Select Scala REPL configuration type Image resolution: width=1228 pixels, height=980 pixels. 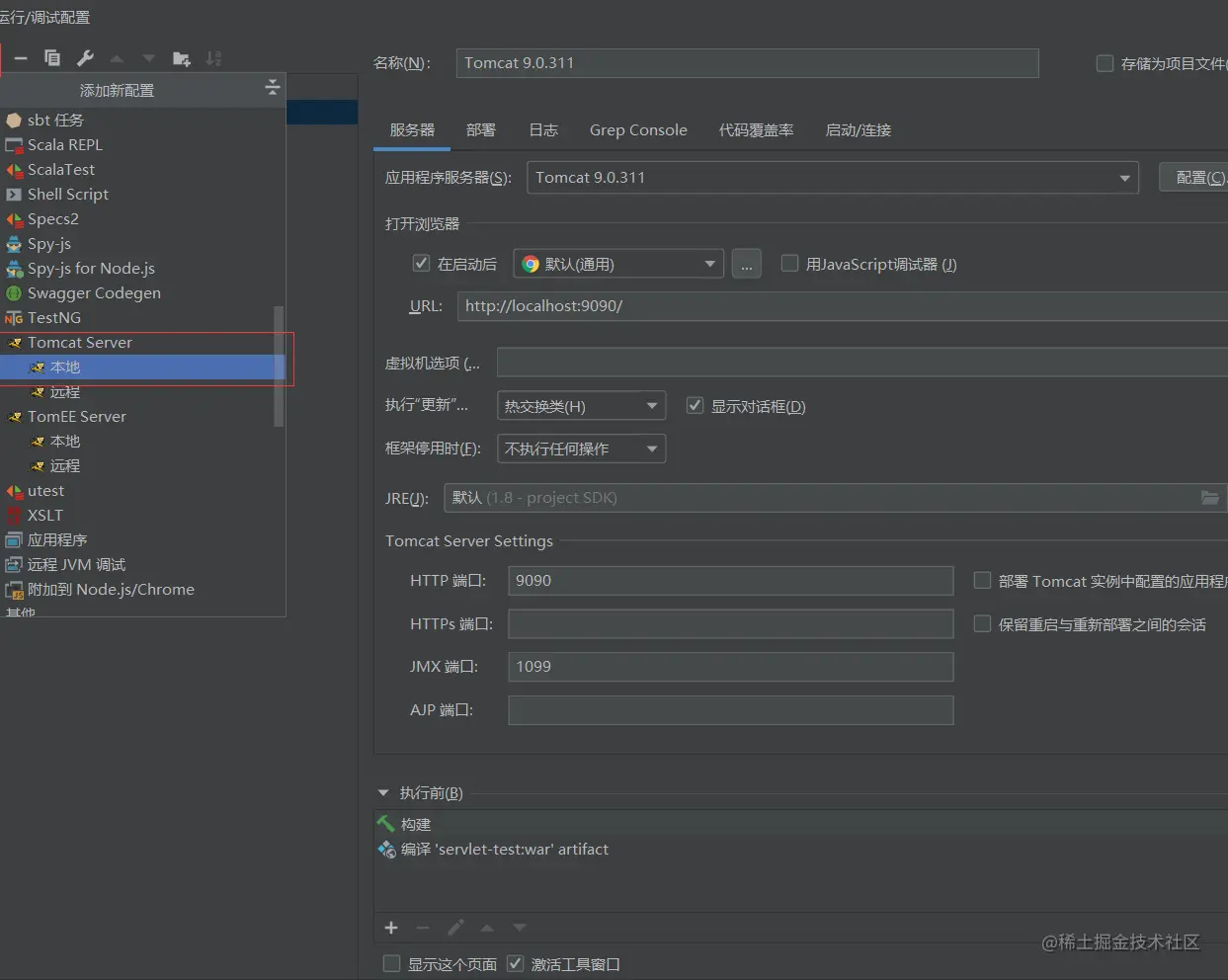[143, 144]
